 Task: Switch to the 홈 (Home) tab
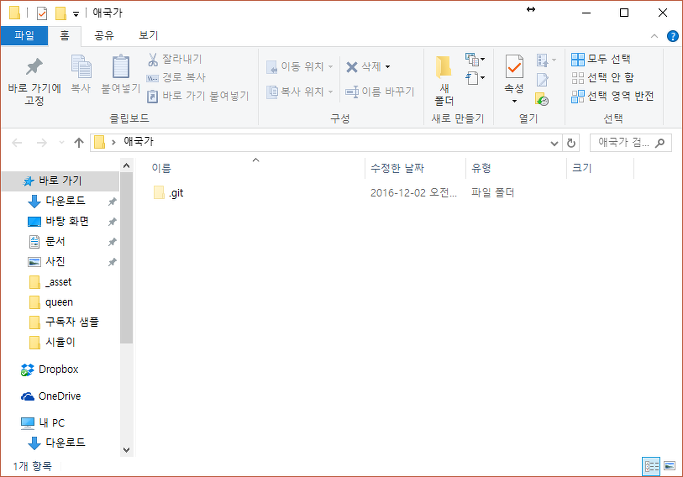[64, 36]
